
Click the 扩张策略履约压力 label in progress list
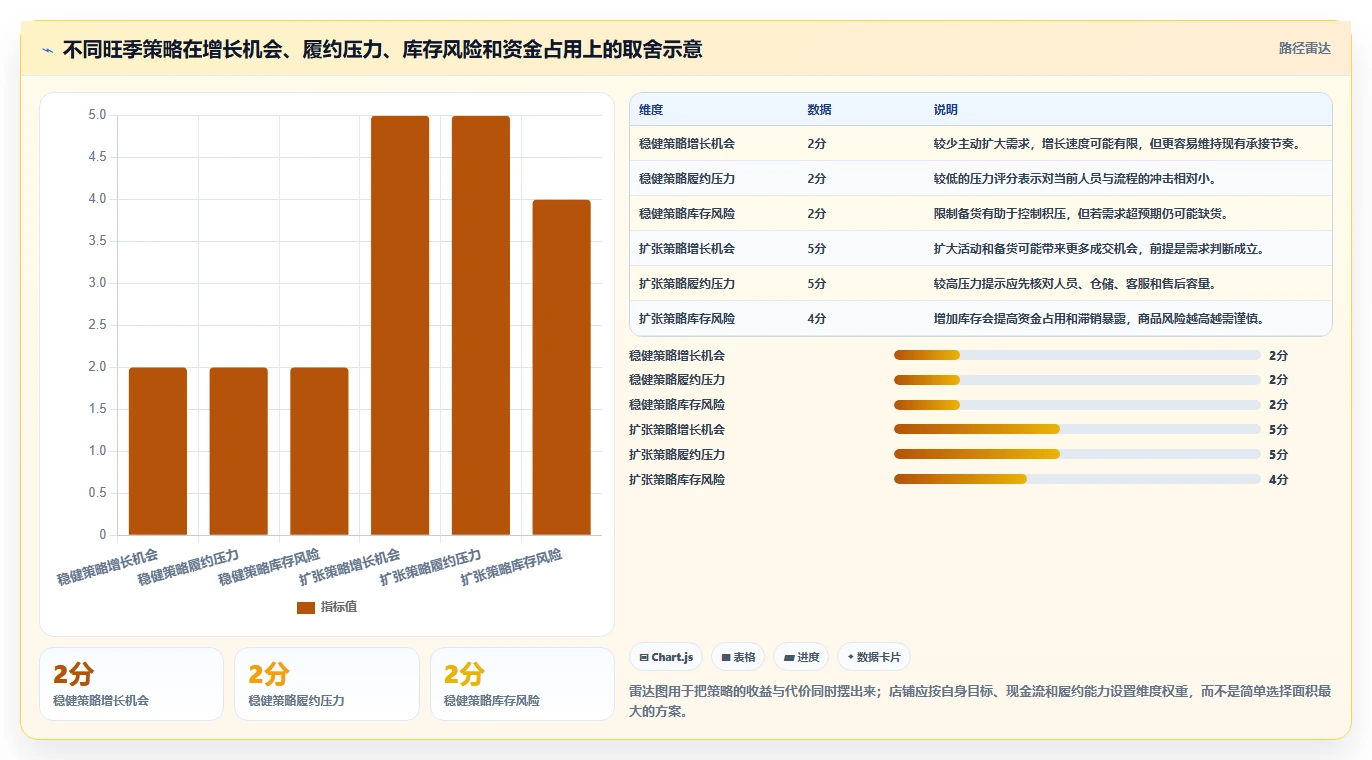pos(677,455)
